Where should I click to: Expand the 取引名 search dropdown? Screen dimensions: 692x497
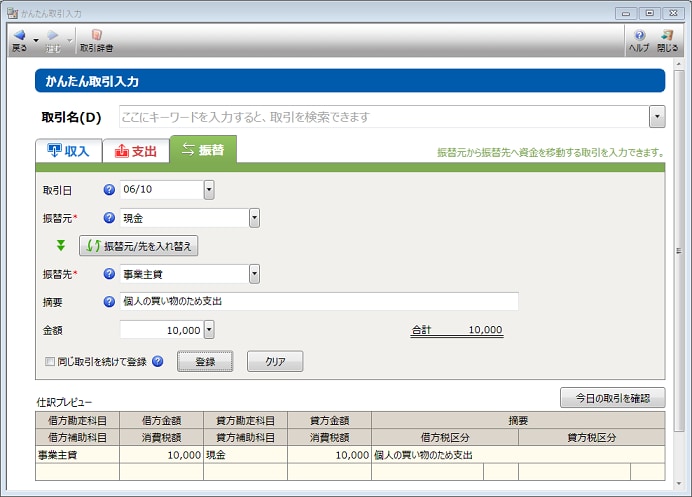click(x=656, y=117)
